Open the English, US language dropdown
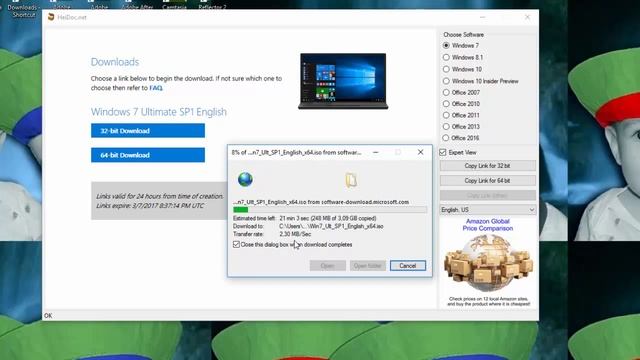 click(488, 209)
